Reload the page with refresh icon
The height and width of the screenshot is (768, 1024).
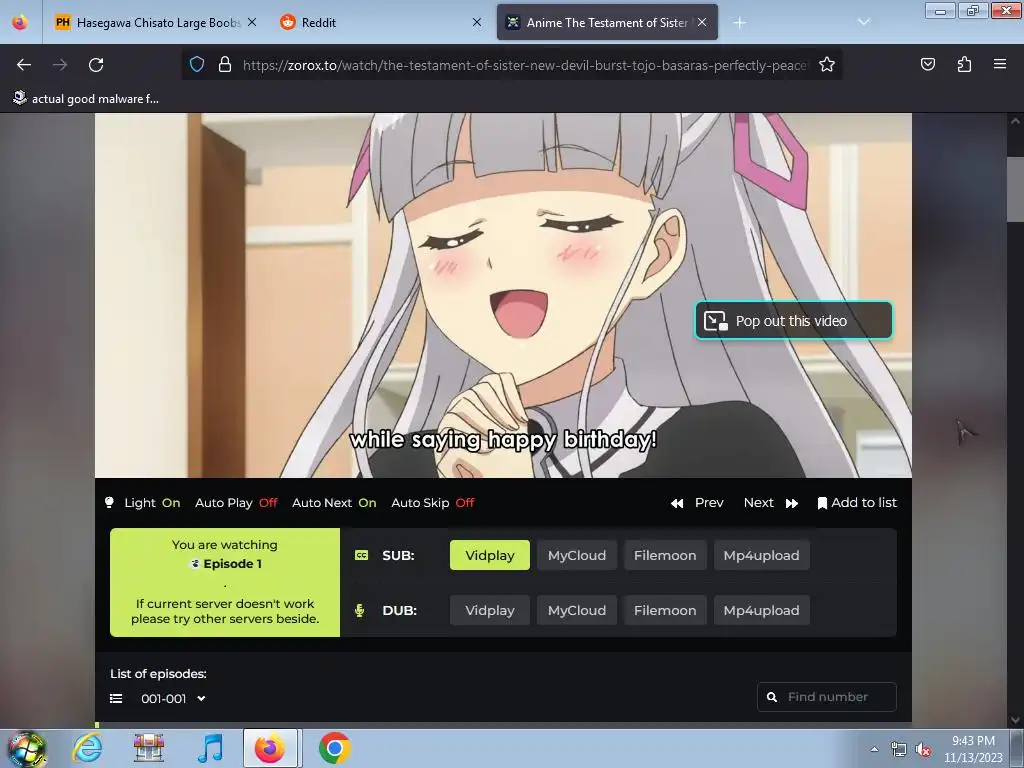pos(96,65)
